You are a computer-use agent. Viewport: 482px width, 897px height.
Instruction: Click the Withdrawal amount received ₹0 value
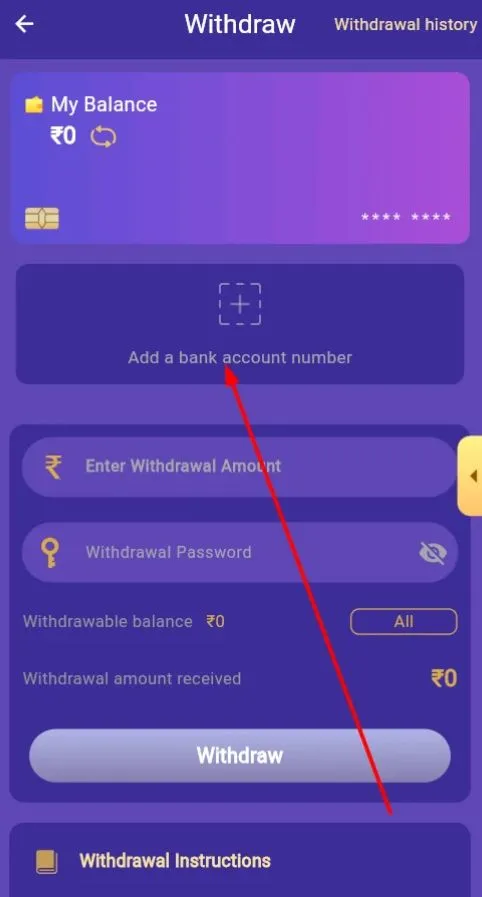click(444, 678)
